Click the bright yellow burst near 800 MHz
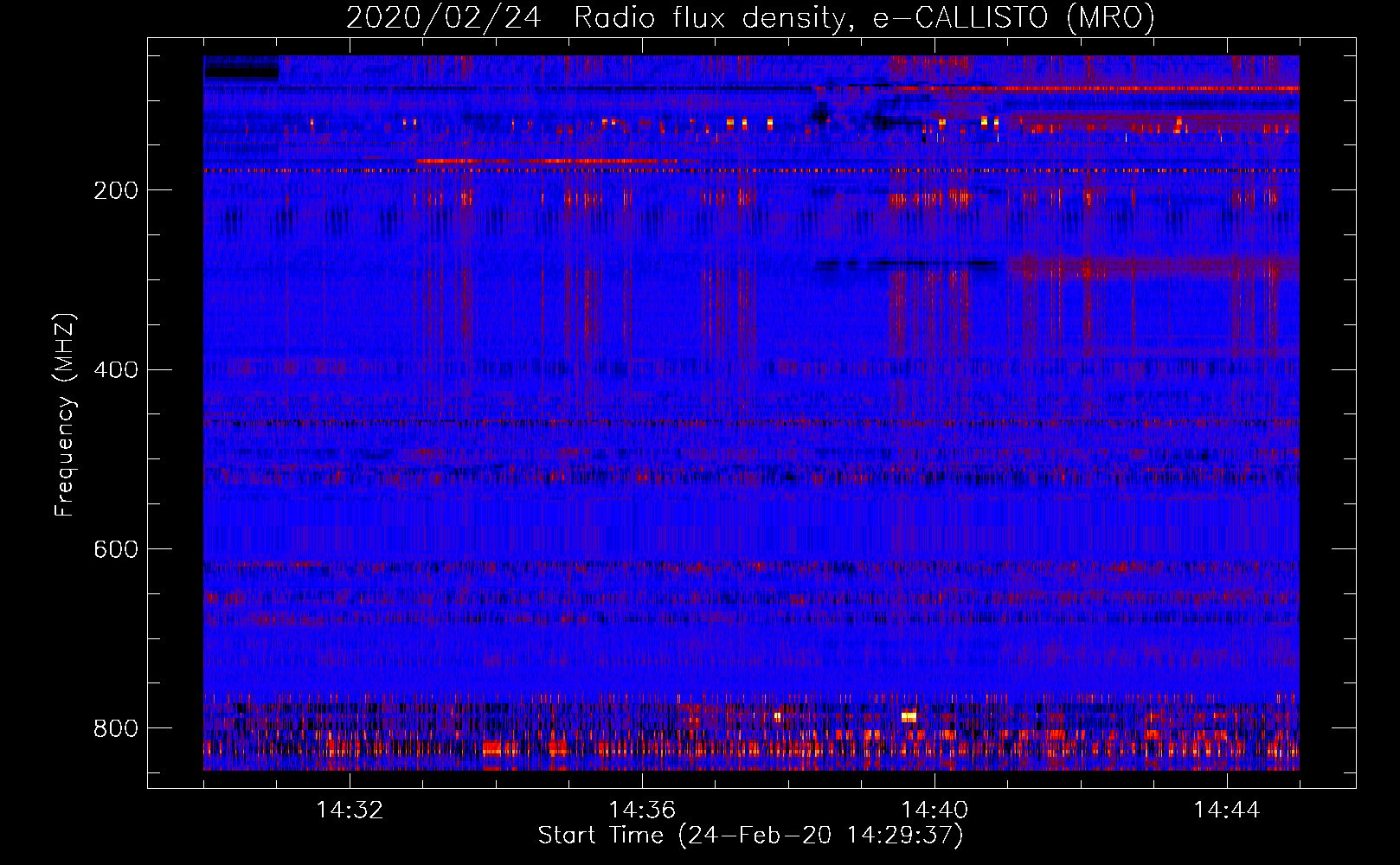Viewport: 1400px width, 865px height. (x=909, y=716)
